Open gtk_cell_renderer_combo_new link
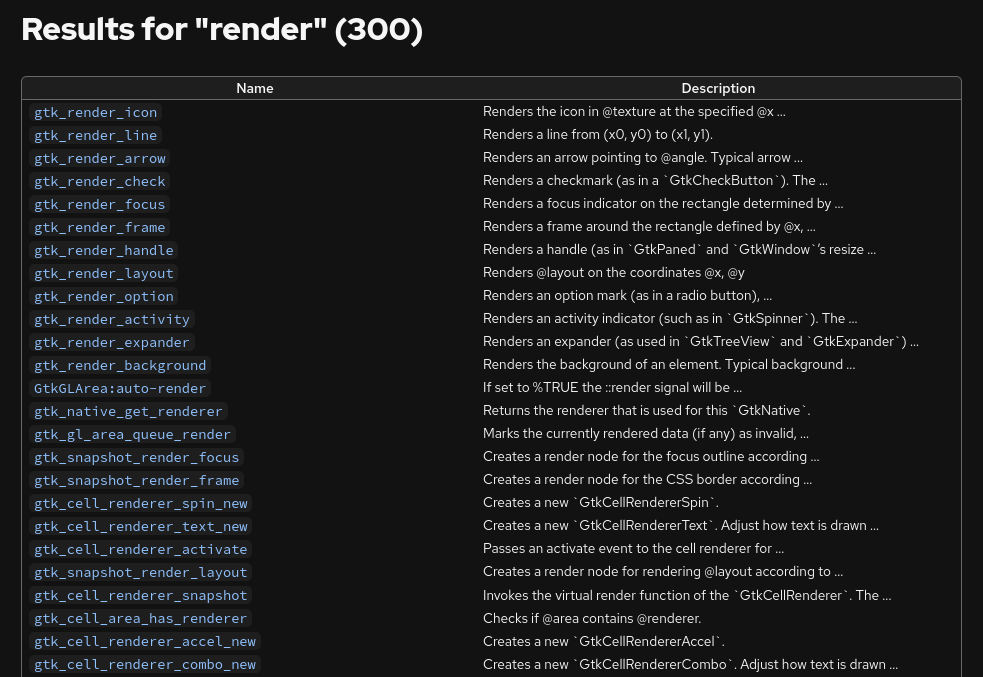 [x=145, y=664]
